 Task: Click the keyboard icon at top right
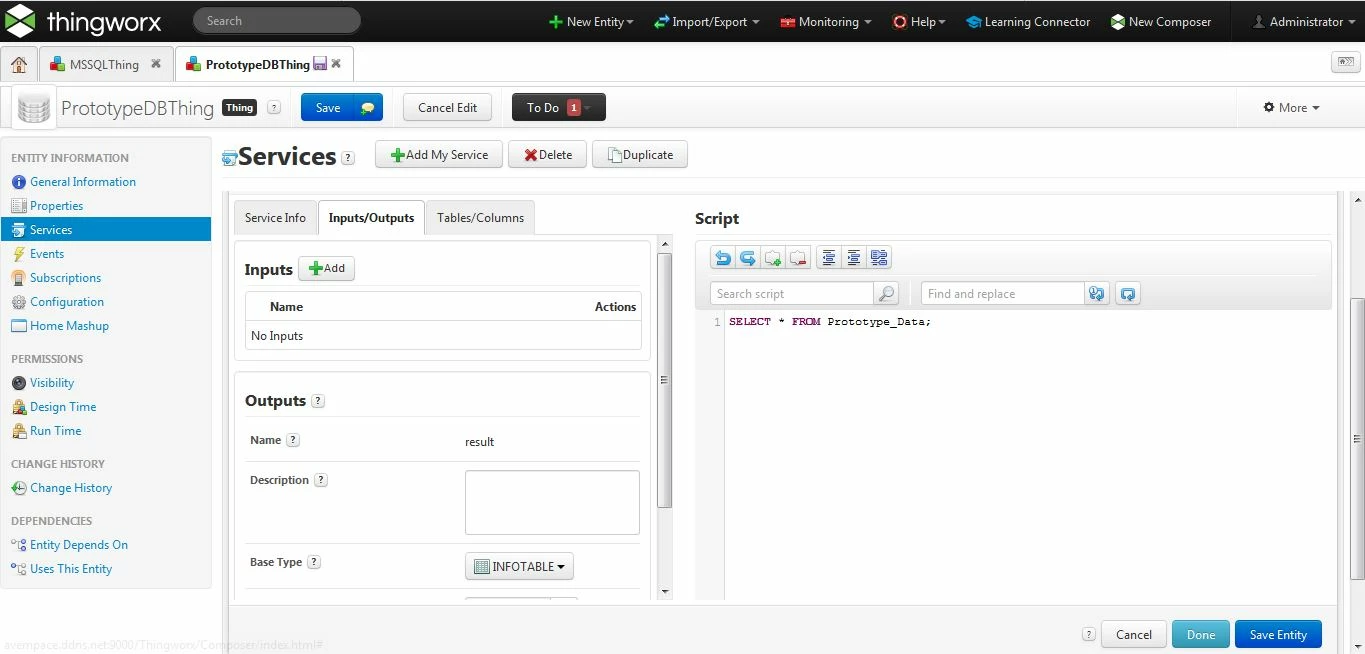click(x=1345, y=63)
